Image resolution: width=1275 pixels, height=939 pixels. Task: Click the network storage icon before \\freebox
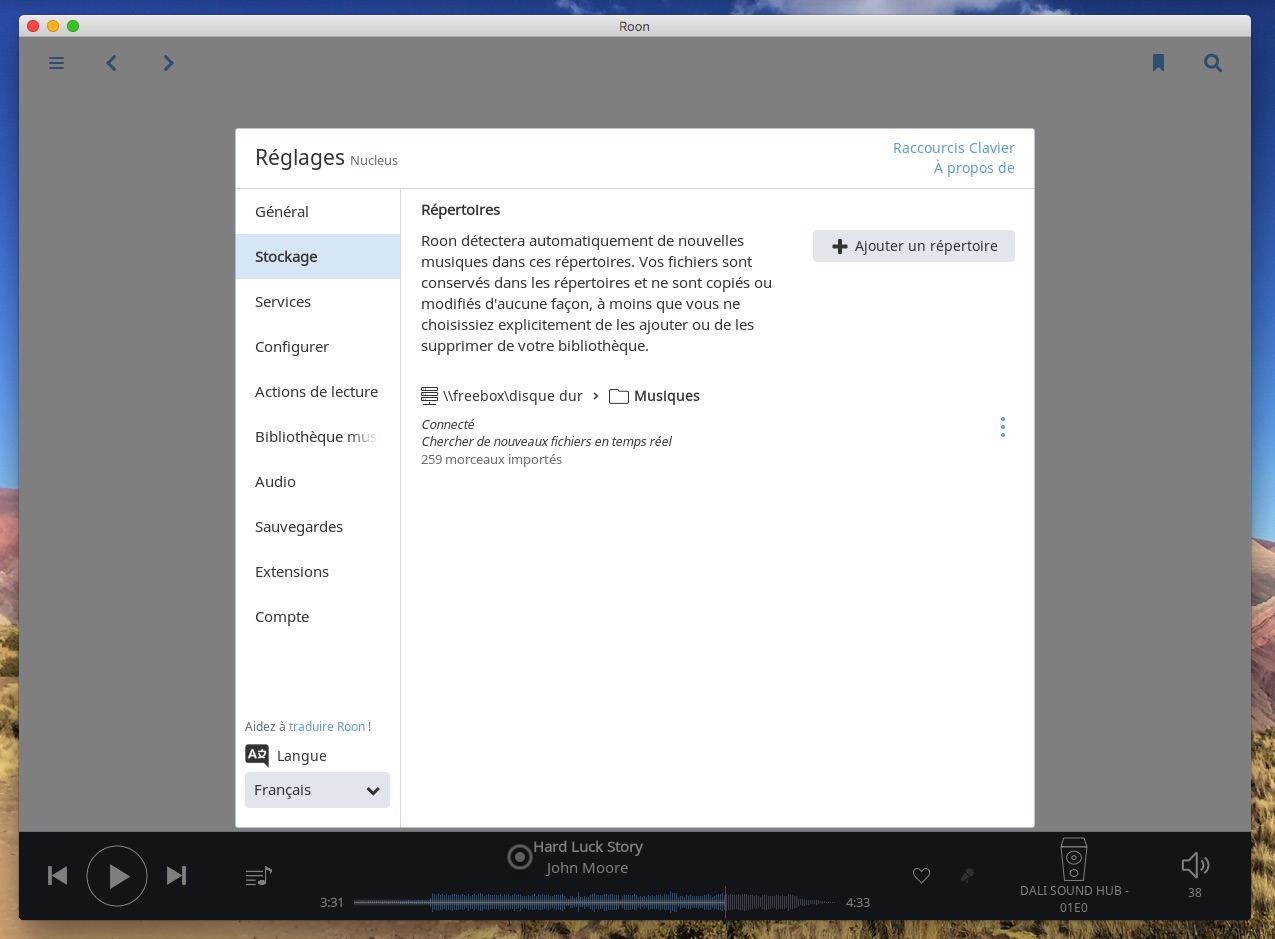[430, 396]
